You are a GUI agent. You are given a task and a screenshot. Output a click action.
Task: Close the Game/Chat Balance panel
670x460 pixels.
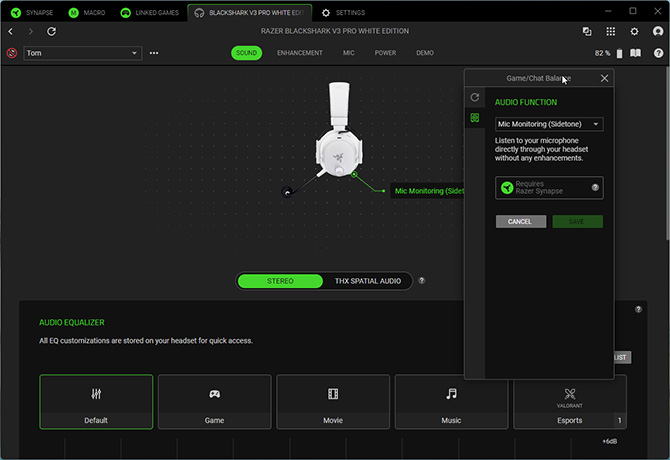point(604,78)
